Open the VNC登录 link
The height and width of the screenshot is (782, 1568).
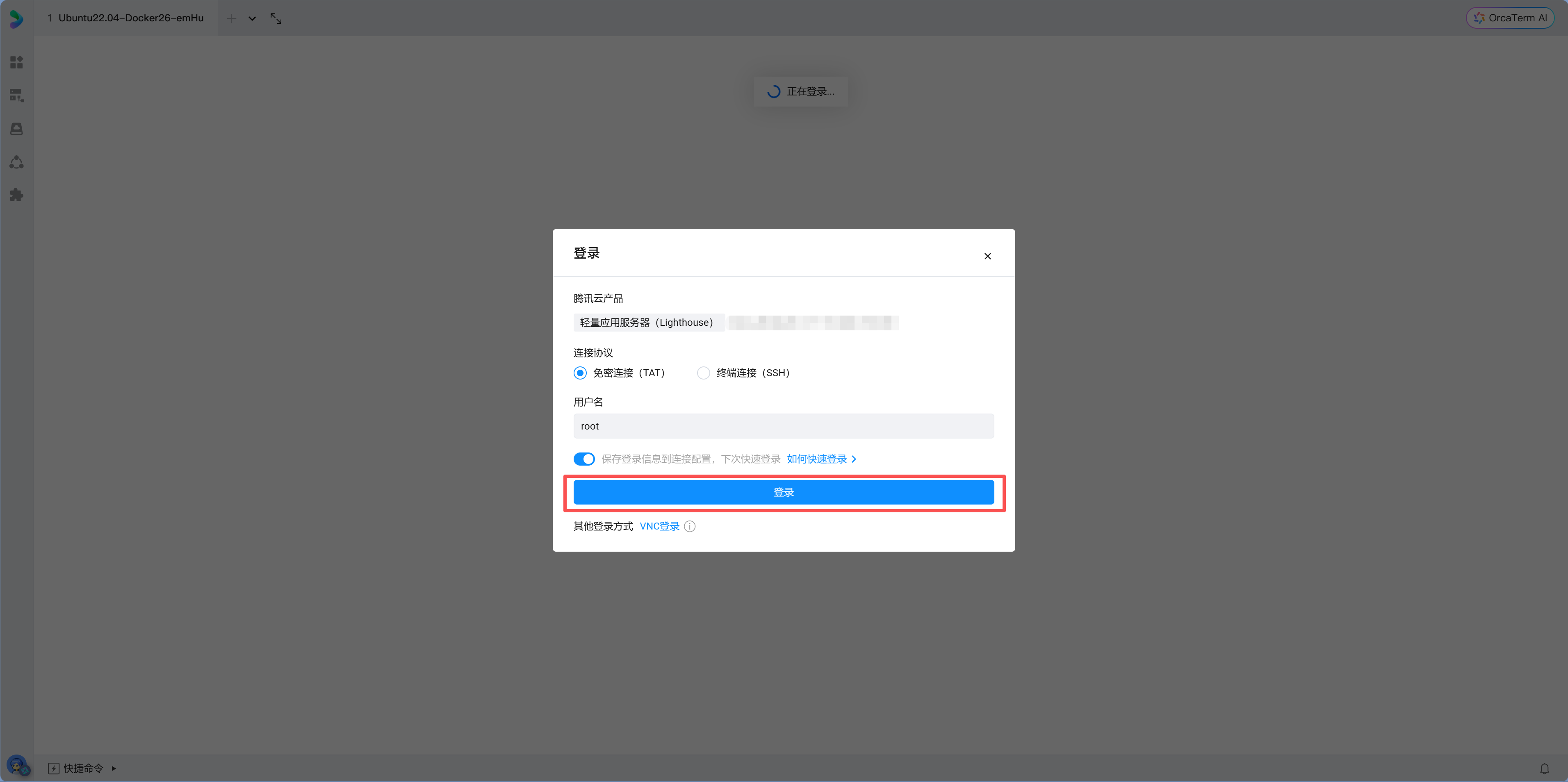[659, 526]
